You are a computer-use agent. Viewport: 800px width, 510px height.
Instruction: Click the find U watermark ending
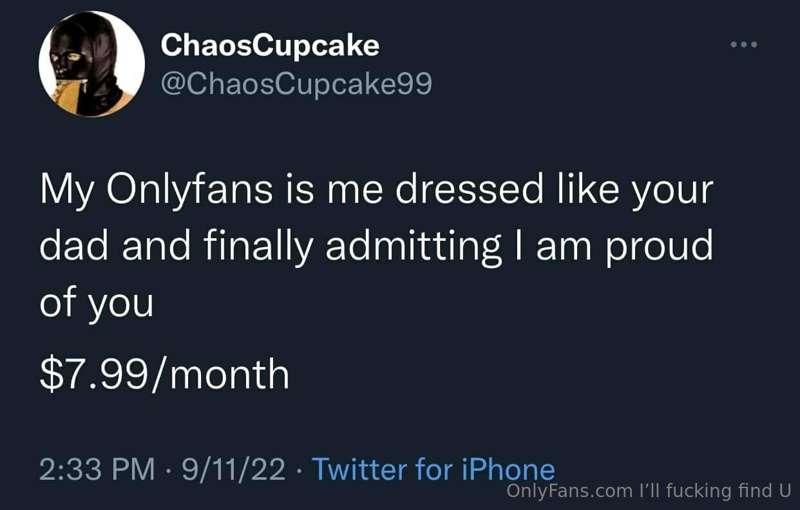pyautogui.click(x=764, y=491)
